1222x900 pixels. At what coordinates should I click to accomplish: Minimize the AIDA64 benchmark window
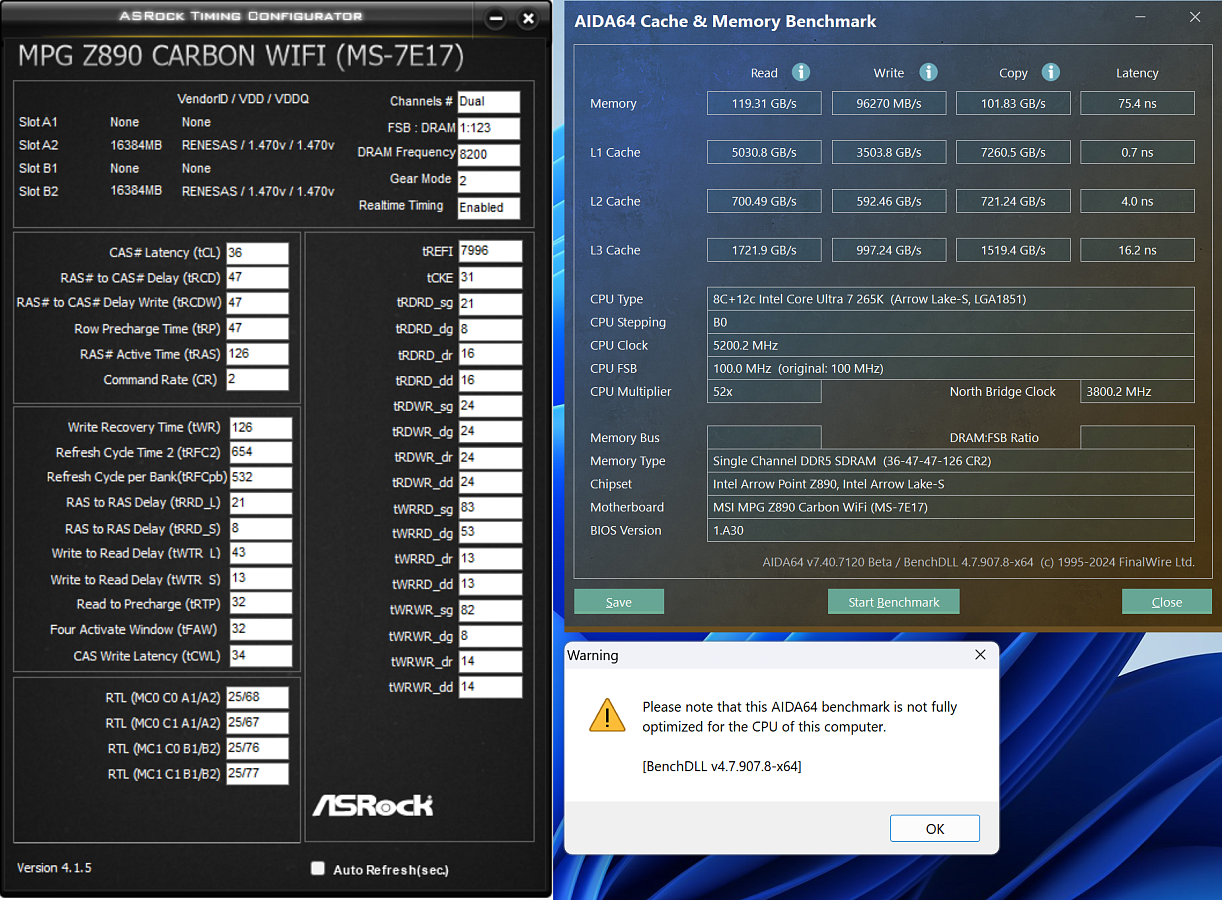[x=1142, y=17]
